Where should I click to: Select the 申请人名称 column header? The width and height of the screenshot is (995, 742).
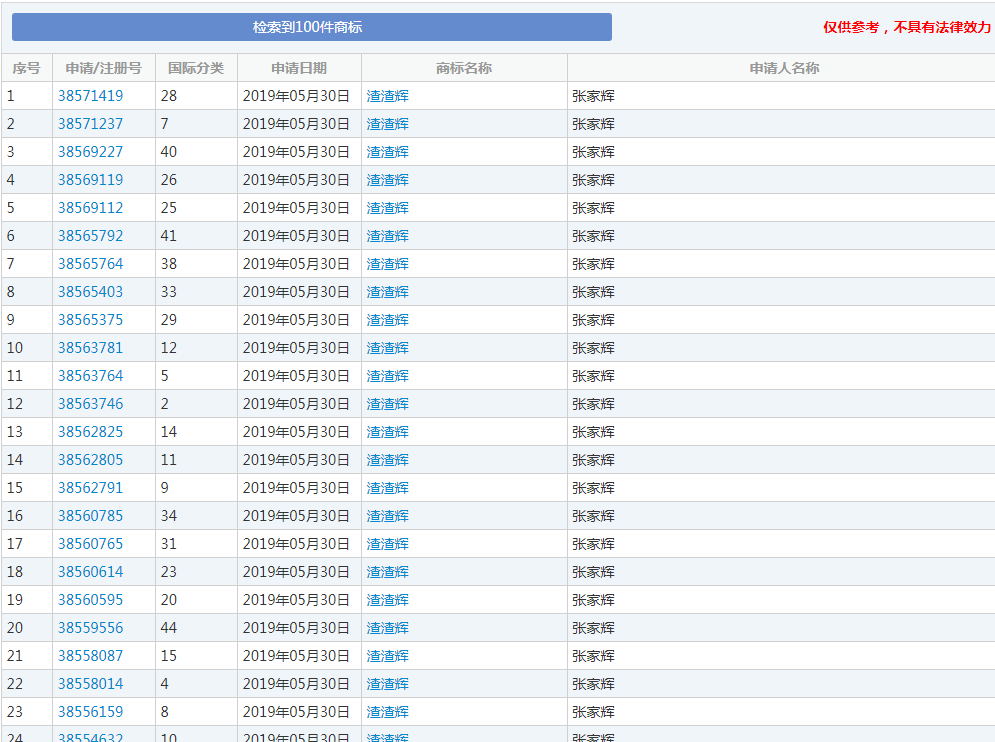[784, 68]
